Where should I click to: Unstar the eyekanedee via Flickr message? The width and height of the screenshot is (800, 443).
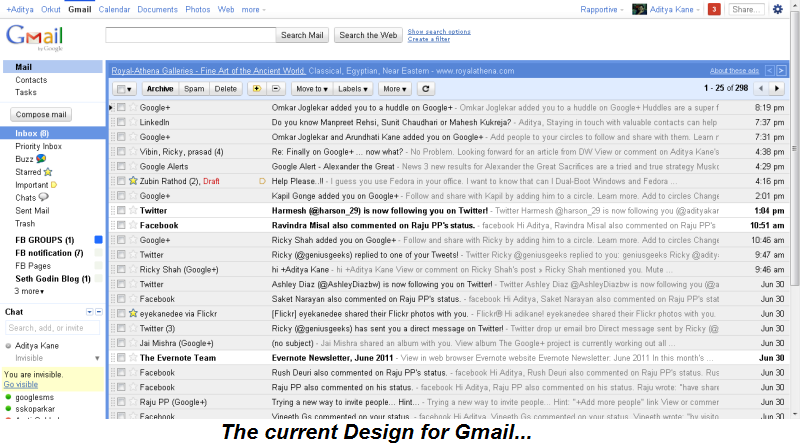133,313
